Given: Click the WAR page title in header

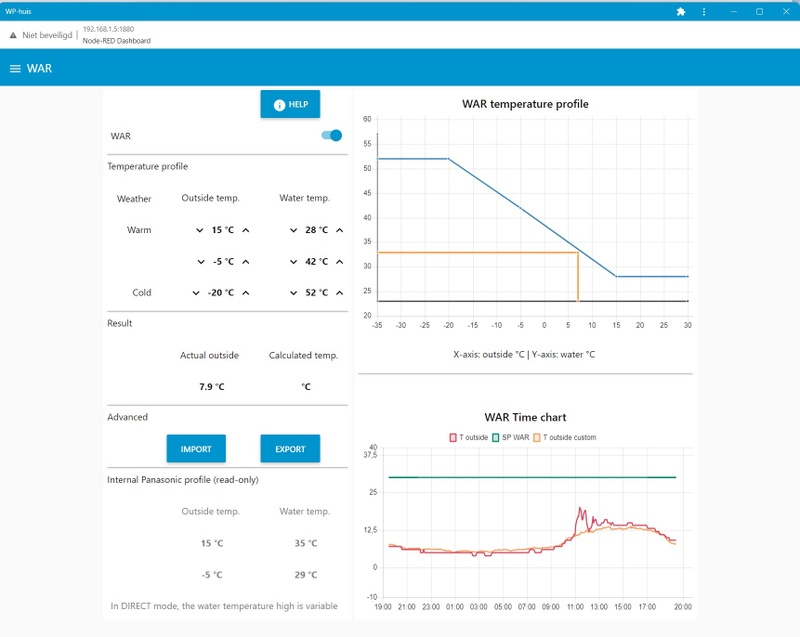Looking at the screenshot, I should [39, 68].
